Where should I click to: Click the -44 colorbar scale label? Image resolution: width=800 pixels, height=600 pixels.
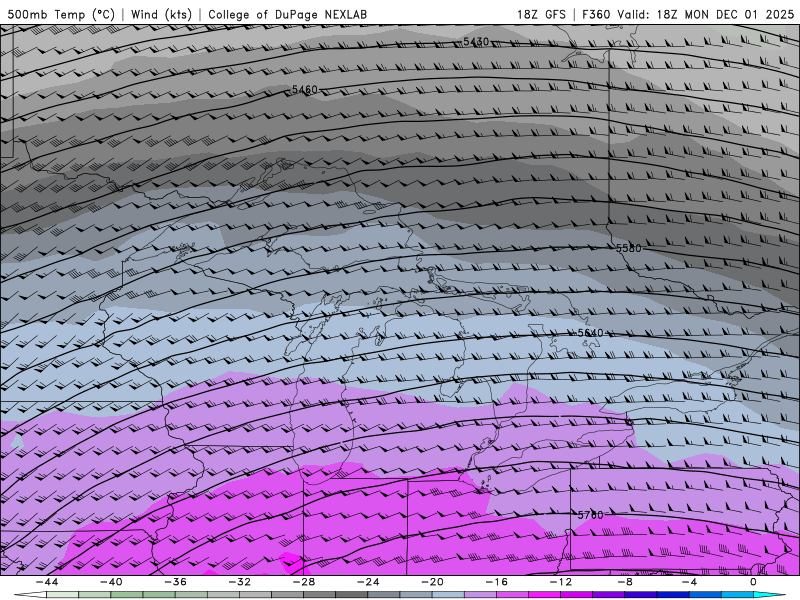click(47, 582)
